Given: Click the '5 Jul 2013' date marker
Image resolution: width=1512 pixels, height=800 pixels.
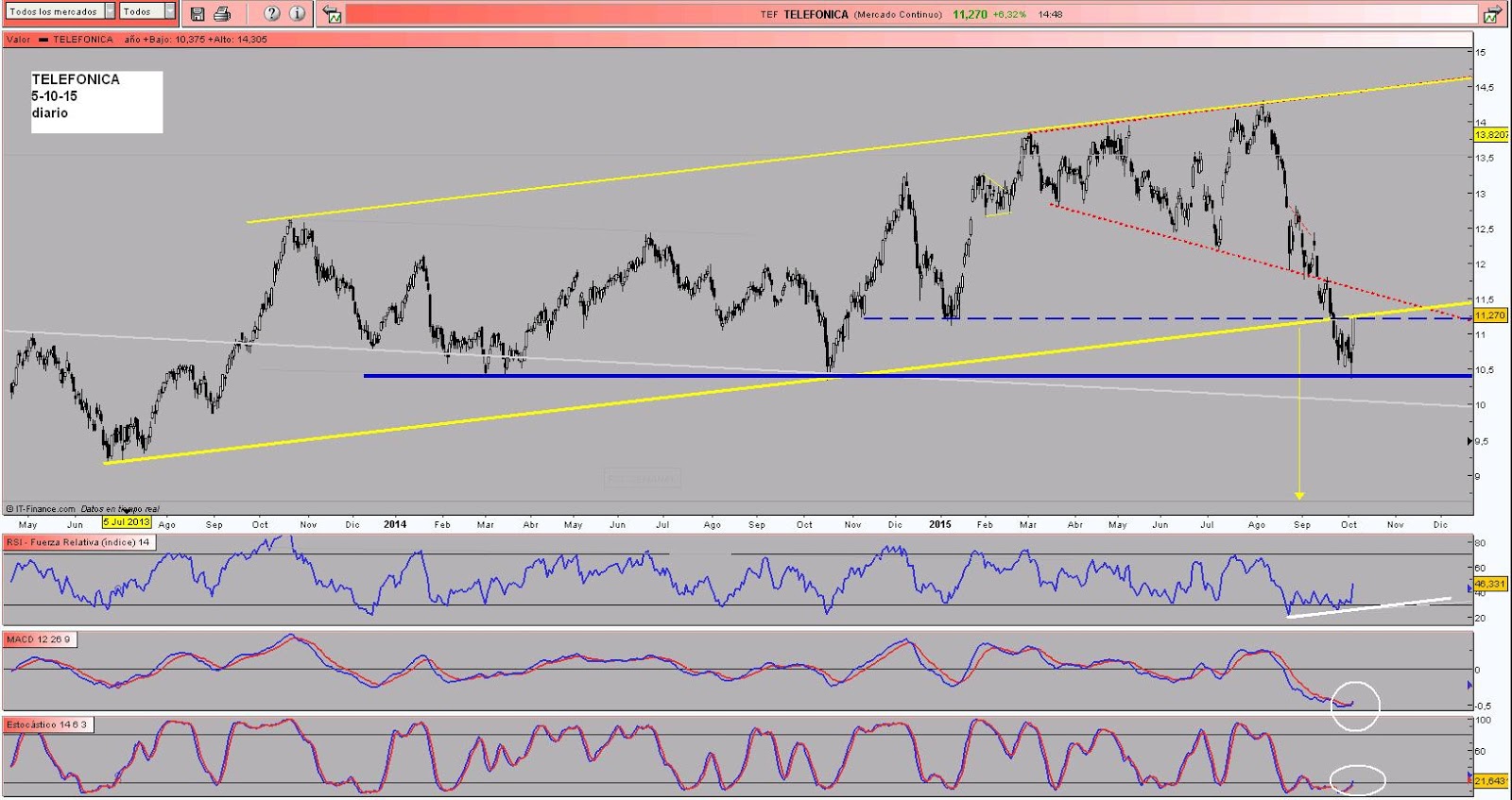Looking at the screenshot, I should point(127,521).
